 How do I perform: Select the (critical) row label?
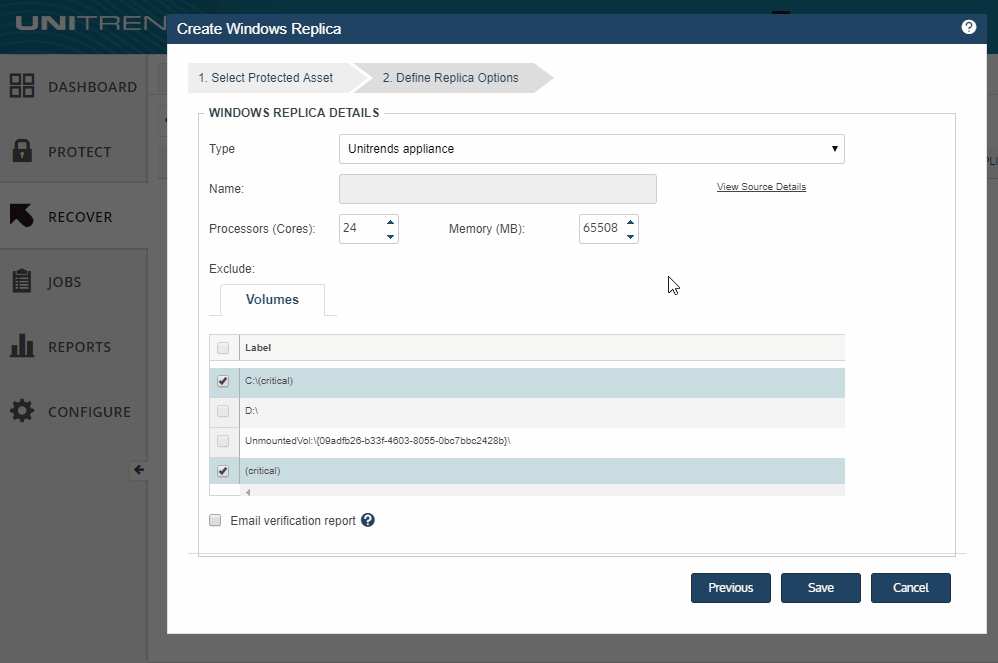point(262,471)
